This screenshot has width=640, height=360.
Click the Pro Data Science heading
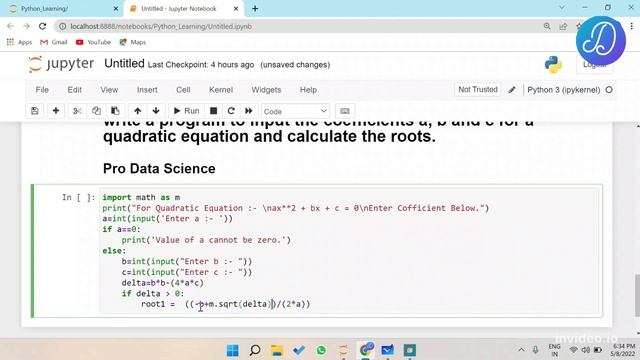click(159, 169)
